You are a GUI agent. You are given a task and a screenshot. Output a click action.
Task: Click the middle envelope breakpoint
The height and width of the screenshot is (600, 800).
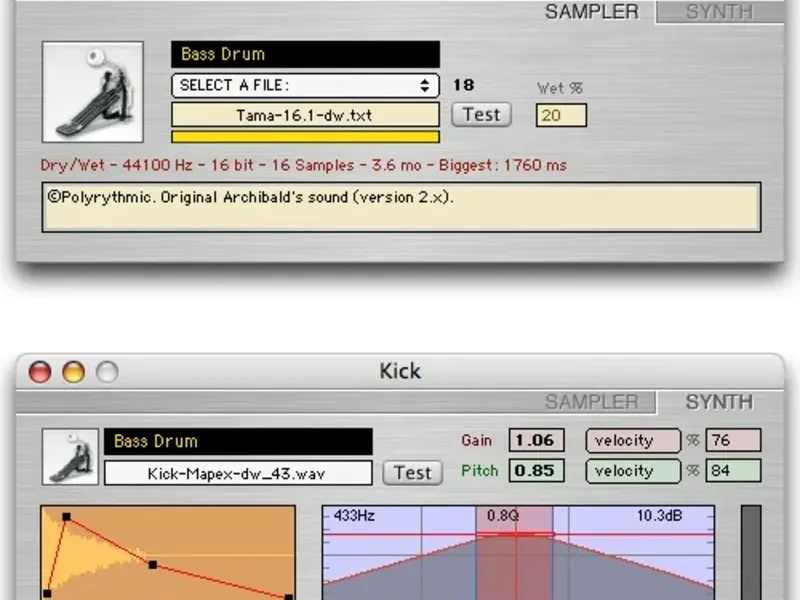152,564
